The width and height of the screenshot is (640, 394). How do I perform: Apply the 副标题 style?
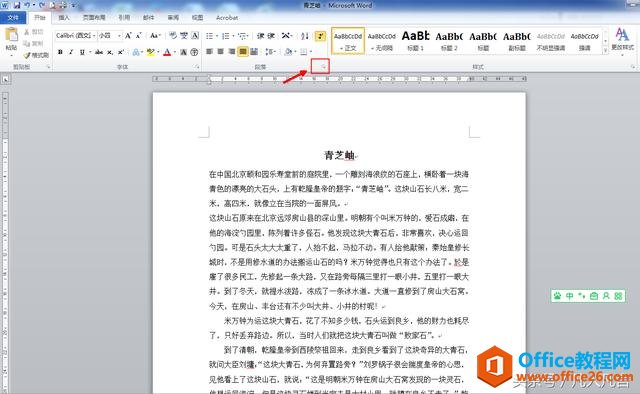coord(517,41)
